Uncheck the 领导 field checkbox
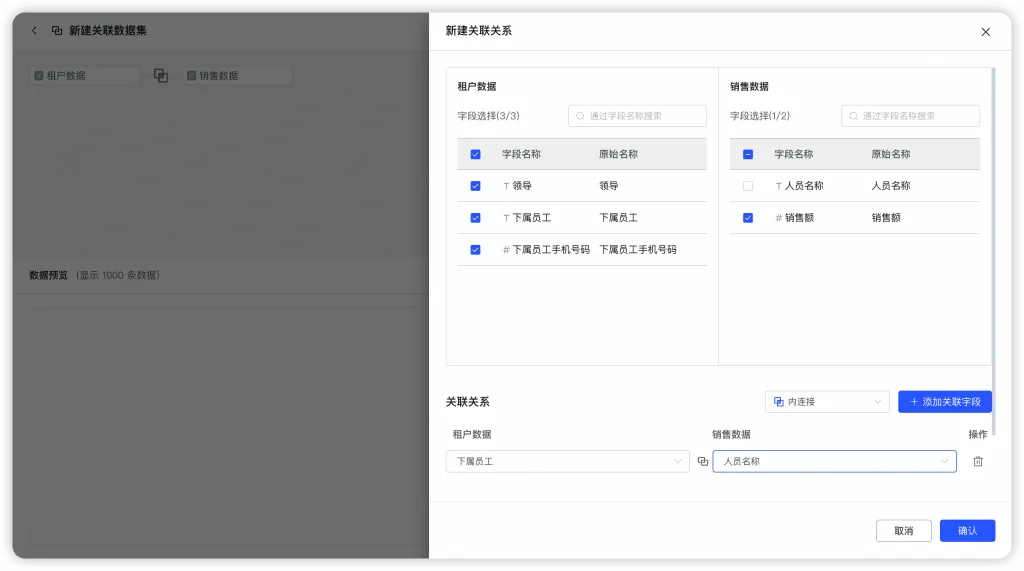 coord(475,186)
